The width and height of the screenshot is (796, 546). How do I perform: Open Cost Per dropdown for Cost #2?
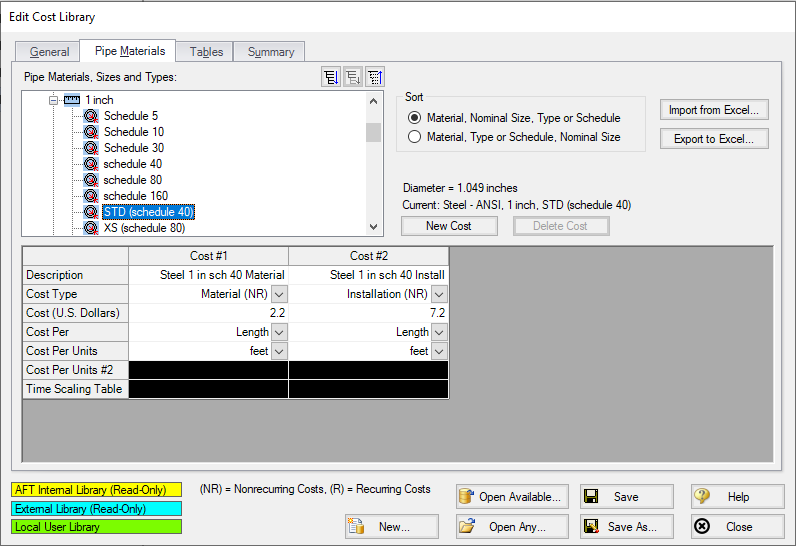pyautogui.click(x=440, y=332)
